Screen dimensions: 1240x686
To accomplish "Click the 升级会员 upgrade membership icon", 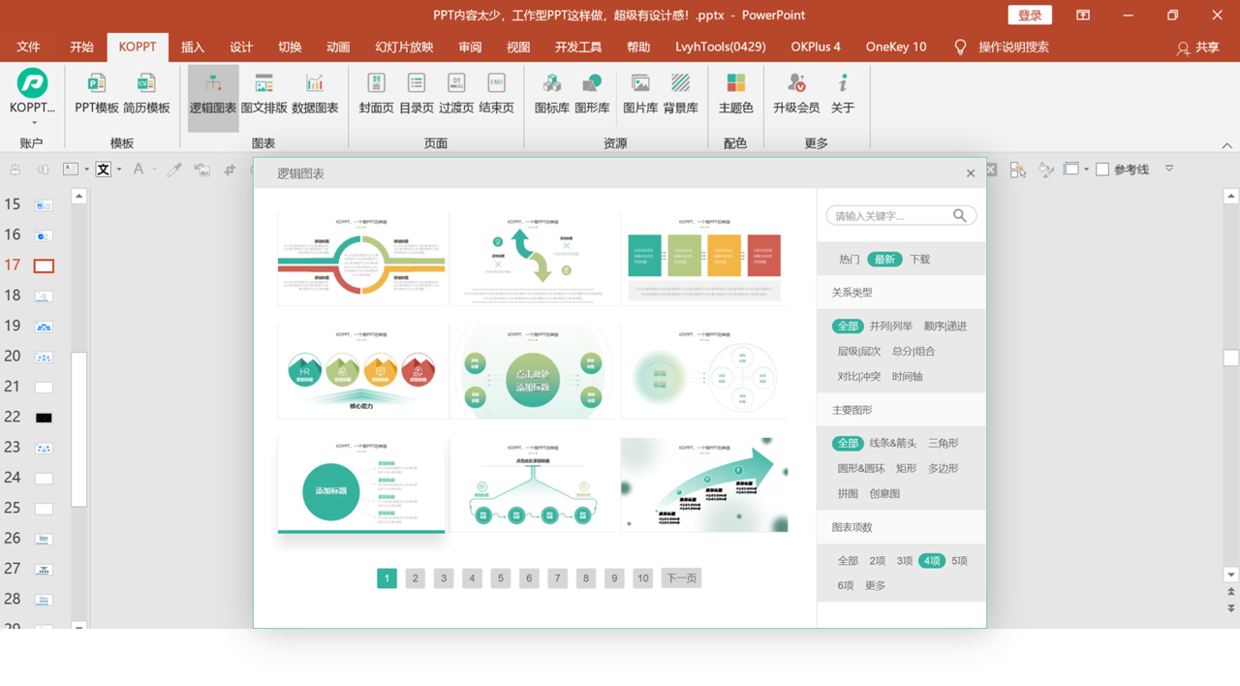I will (x=796, y=83).
